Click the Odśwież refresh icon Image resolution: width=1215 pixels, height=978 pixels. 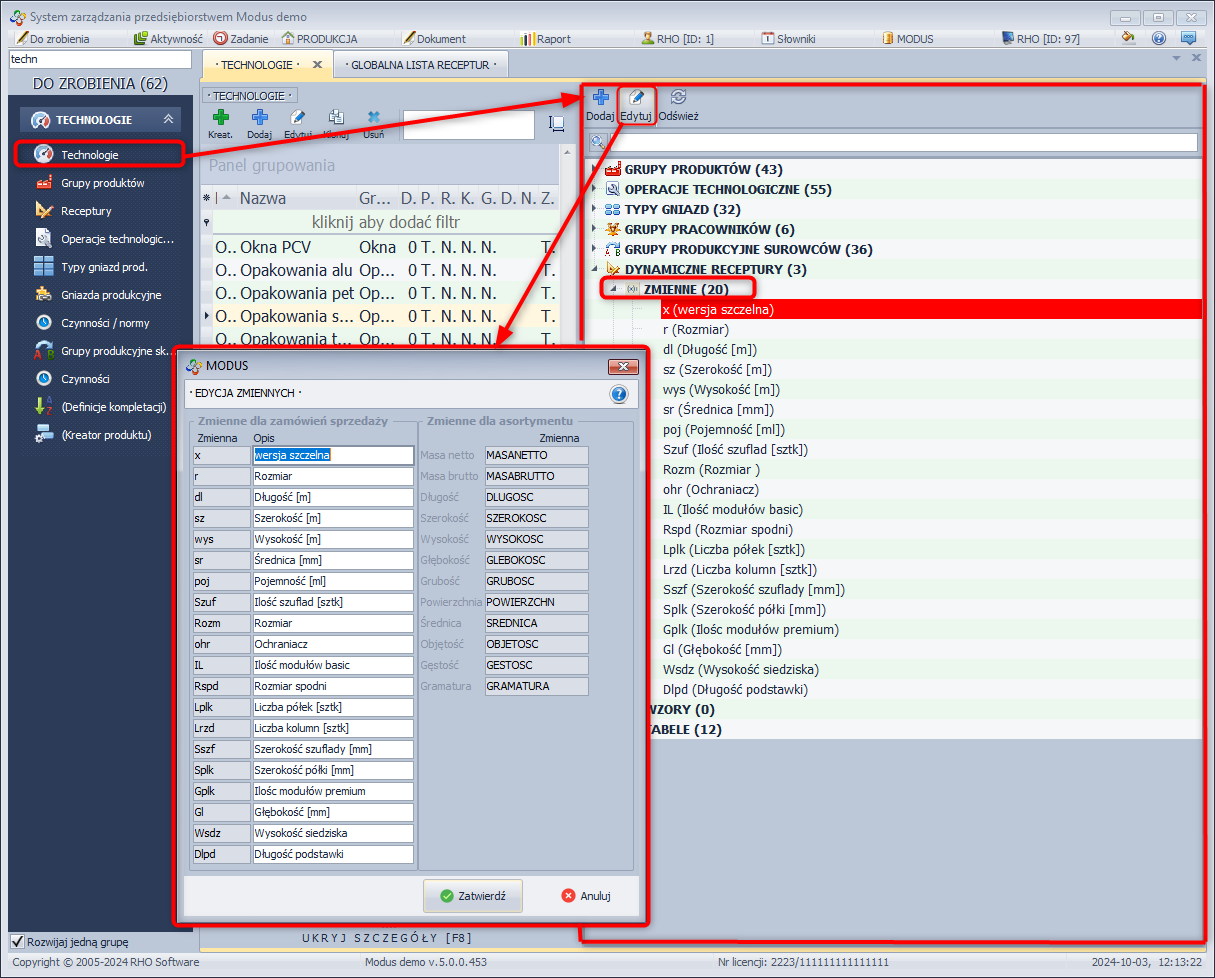click(x=678, y=98)
